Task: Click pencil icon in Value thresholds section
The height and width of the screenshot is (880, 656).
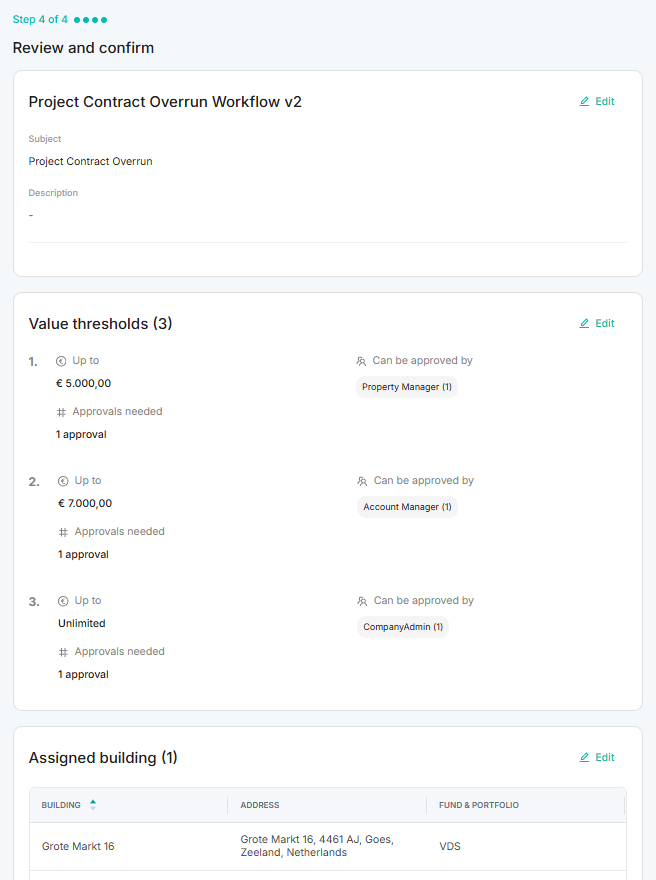Action: (x=585, y=324)
